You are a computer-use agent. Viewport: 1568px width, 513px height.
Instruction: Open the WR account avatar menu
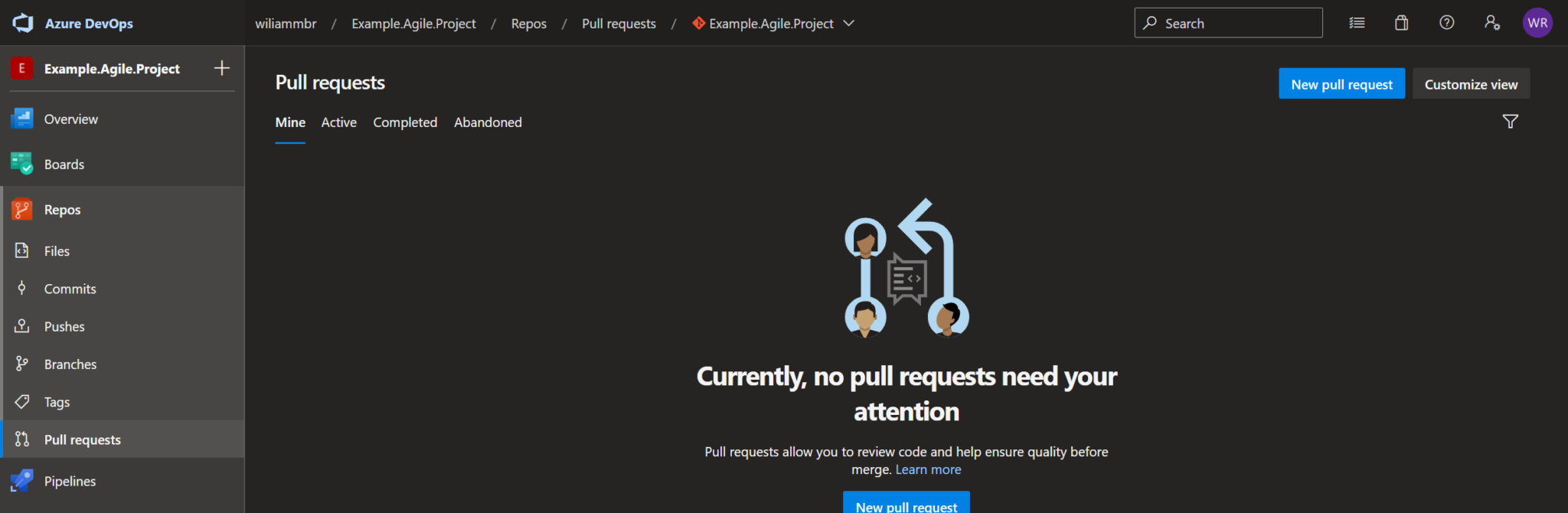click(1537, 23)
